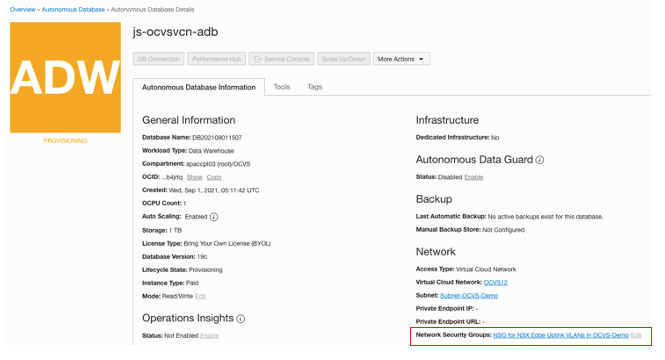The image size is (665, 360).
Task: Switch to the Tags tab
Action: click(315, 87)
